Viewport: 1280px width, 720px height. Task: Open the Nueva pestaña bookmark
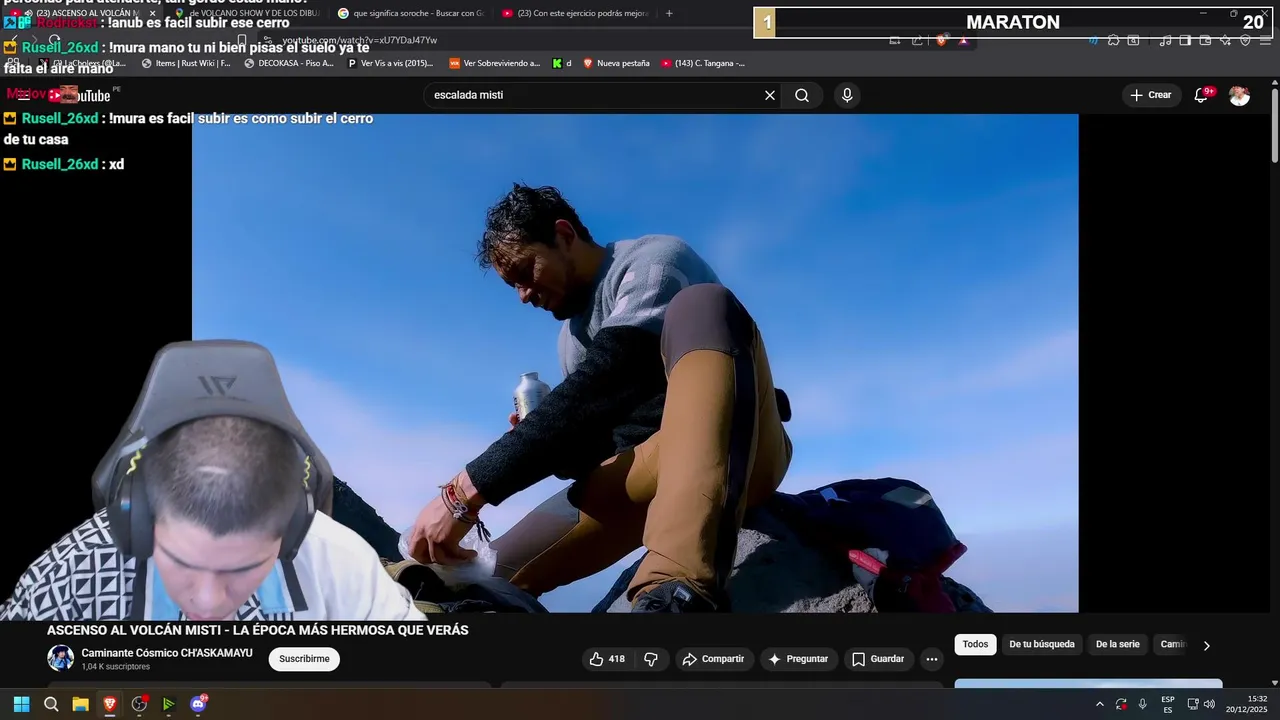click(616, 63)
